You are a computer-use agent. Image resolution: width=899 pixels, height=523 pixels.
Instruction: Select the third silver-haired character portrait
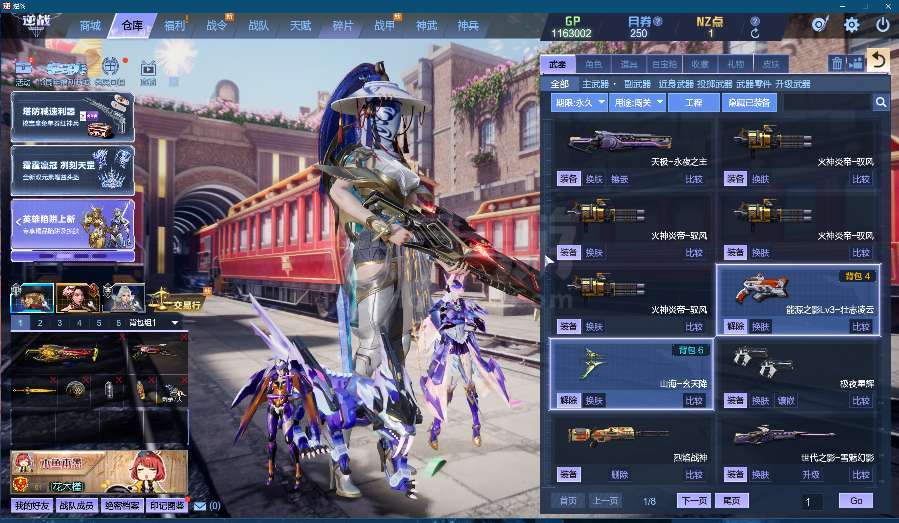(x=123, y=298)
